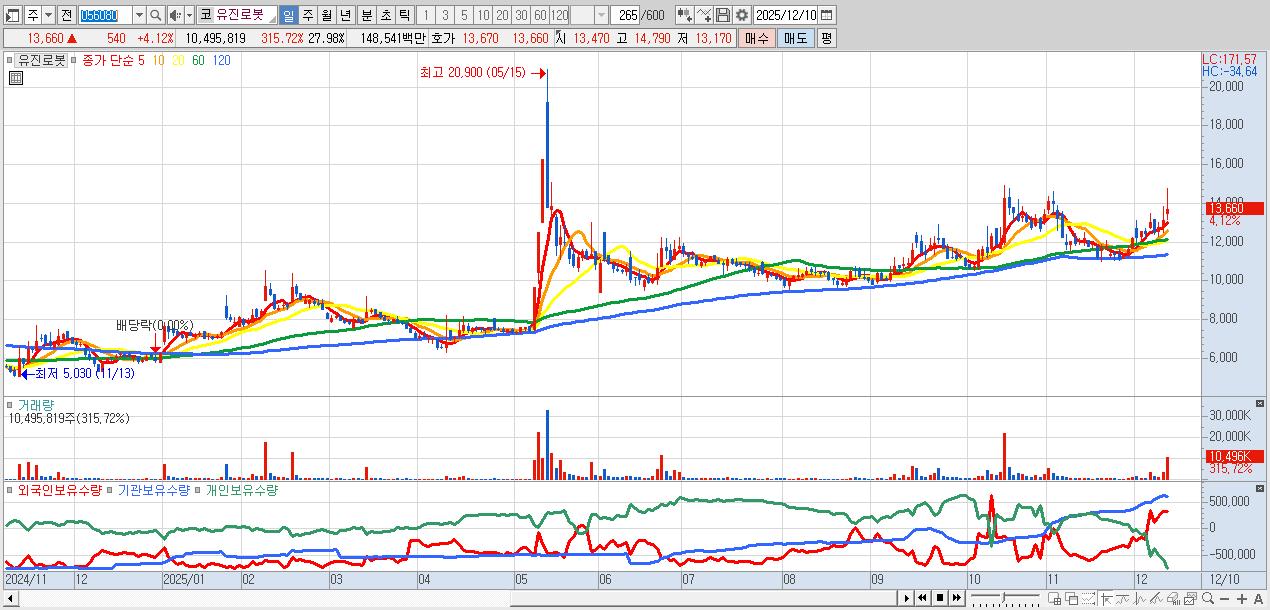The height and width of the screenshot is (610, 1270).
Task: Click the speaker sound icon
Action: click(175, 15)
